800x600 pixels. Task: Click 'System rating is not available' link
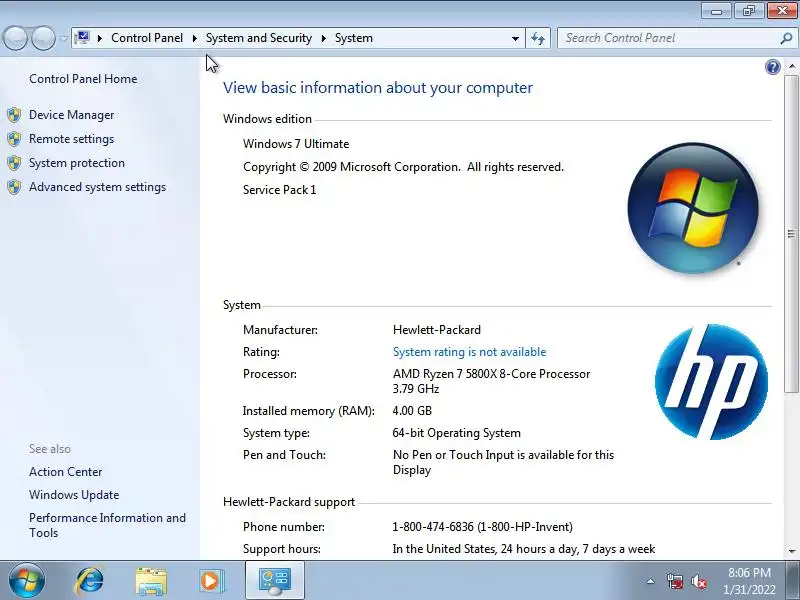coord(469,352)
